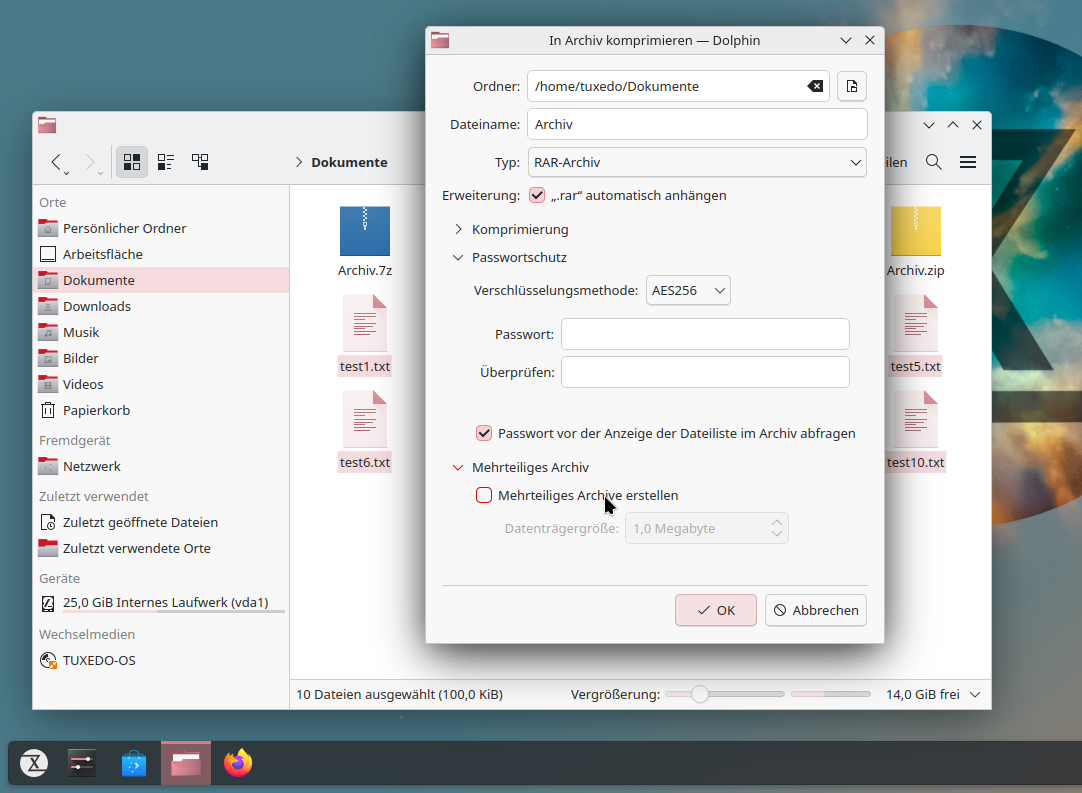Open Persönlicher Ordner in sidebar

161,228
